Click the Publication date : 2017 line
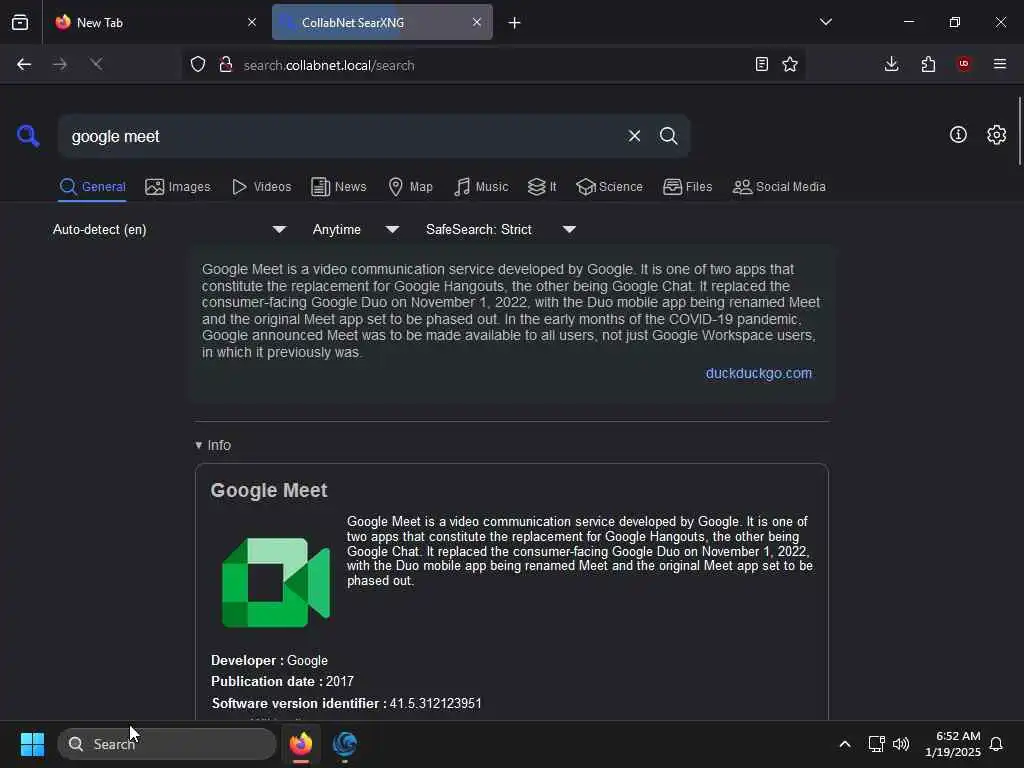The image size is (1024, 768). [282, 681]
